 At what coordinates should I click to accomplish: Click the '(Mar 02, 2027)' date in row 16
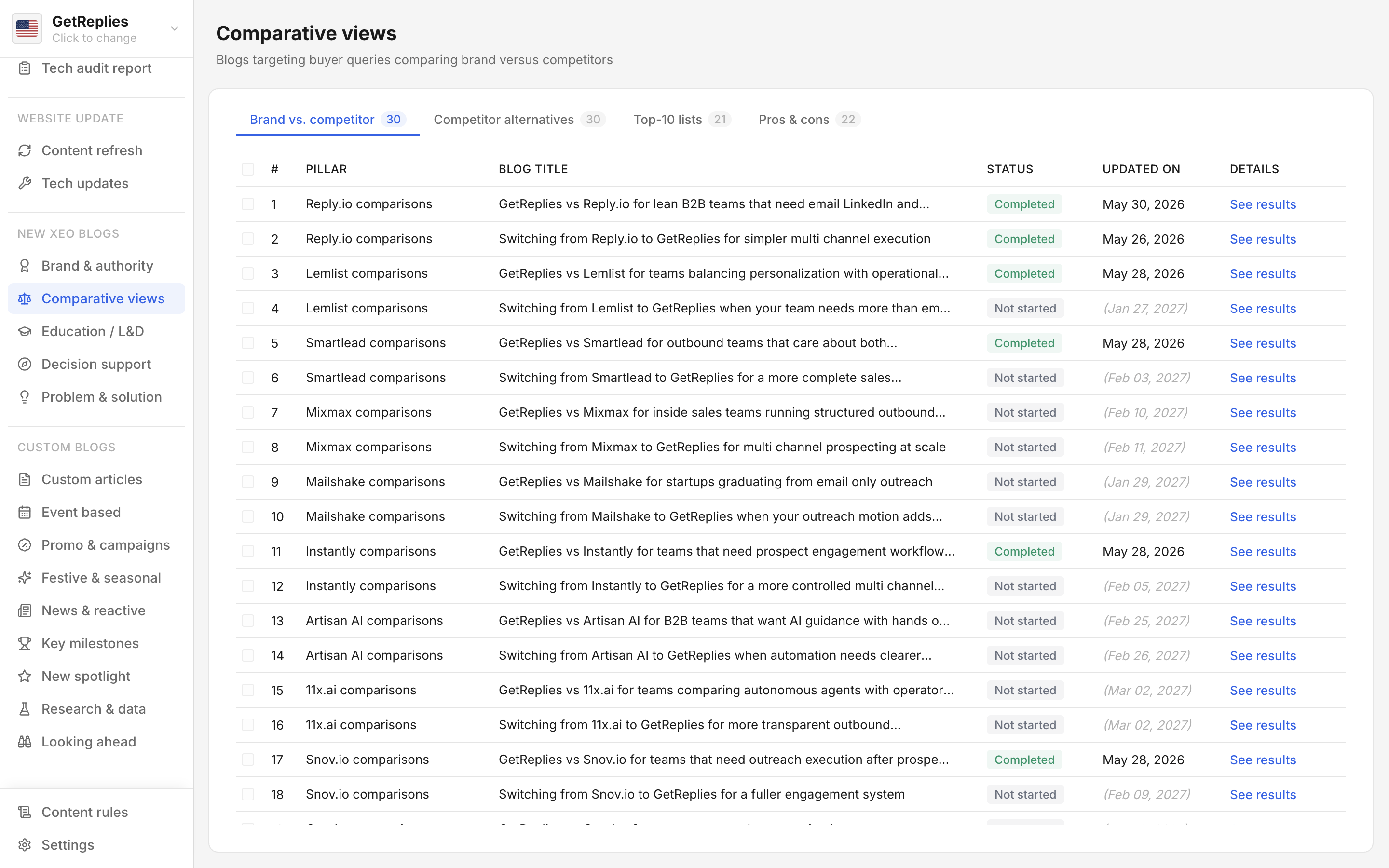(1147, 725)
